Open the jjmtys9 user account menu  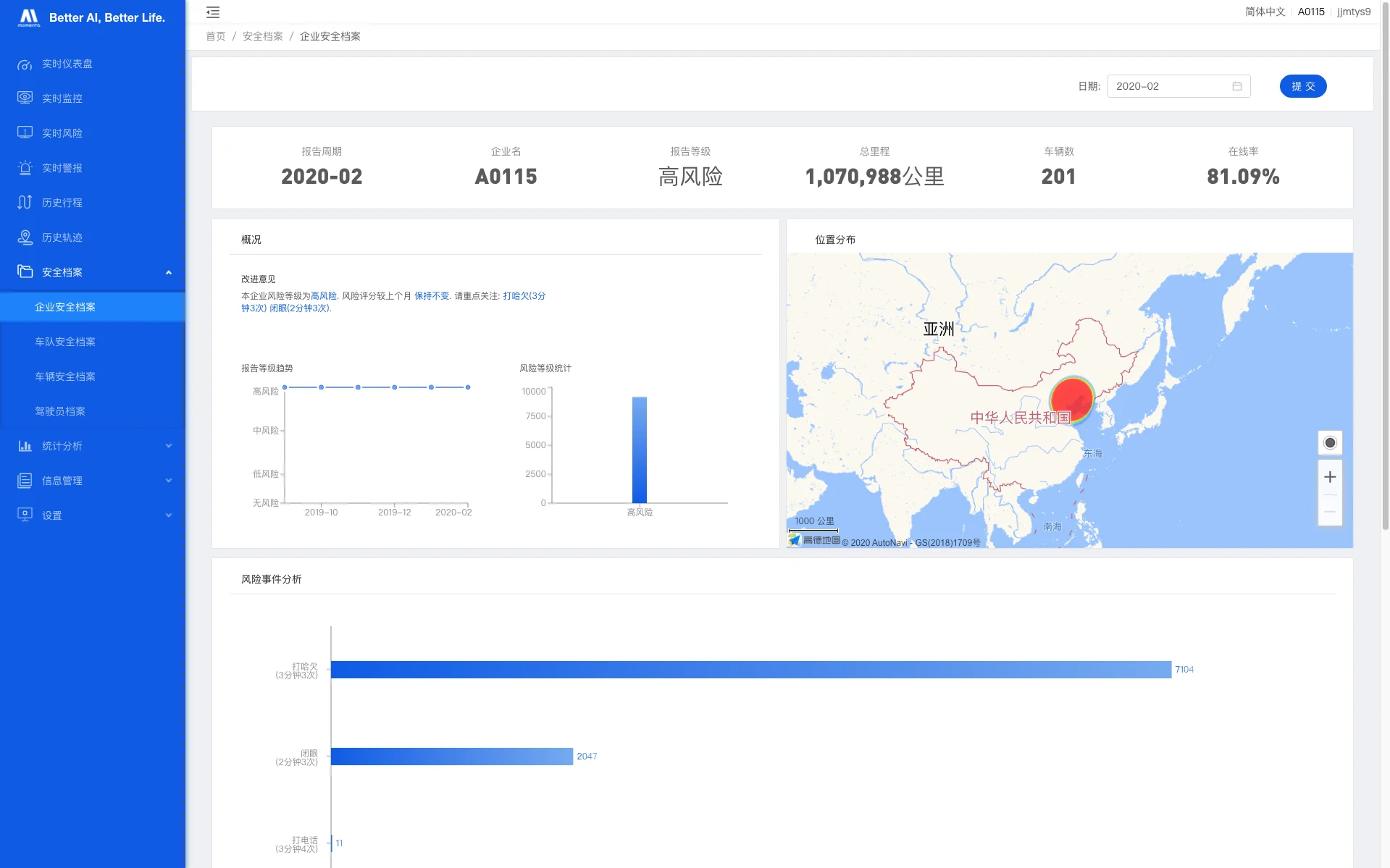[x=1354, y=12]
